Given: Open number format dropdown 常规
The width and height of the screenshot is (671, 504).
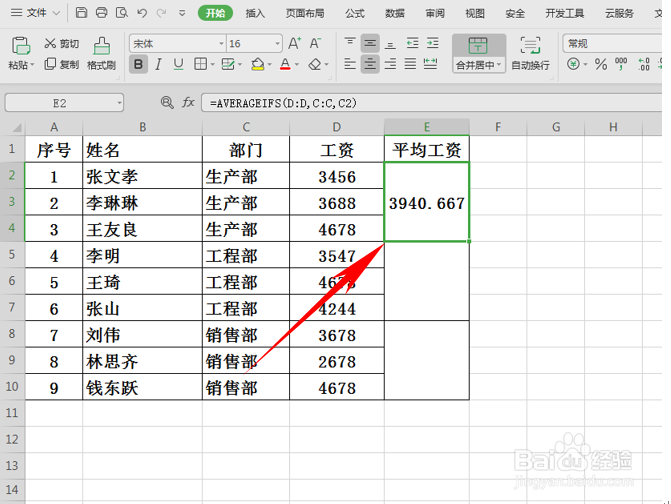Looking at the screenshot, I should point(613,43).
